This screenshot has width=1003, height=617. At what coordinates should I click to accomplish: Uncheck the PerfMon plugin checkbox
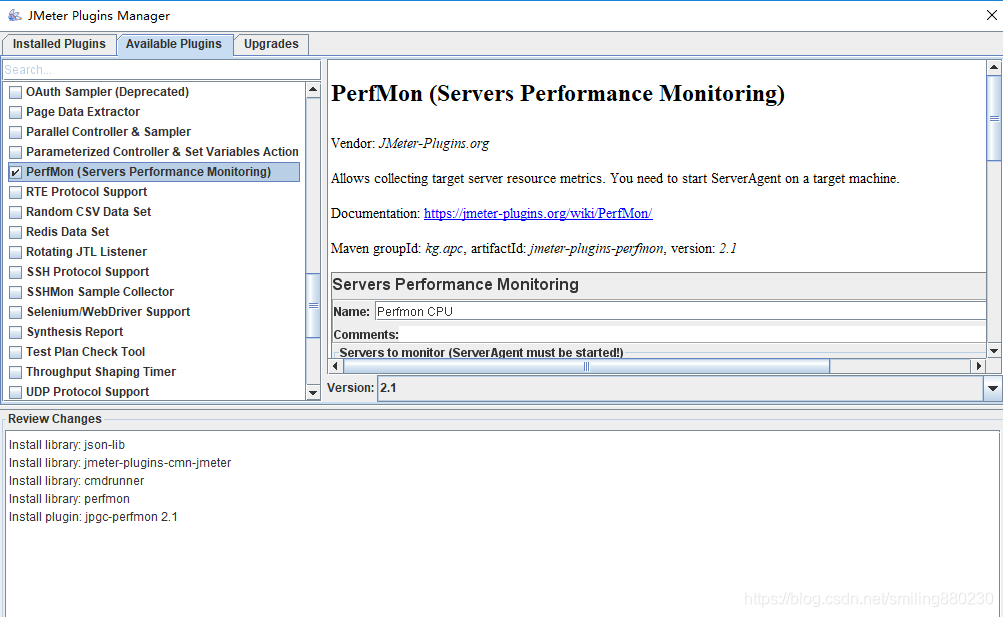coord(15,172)
